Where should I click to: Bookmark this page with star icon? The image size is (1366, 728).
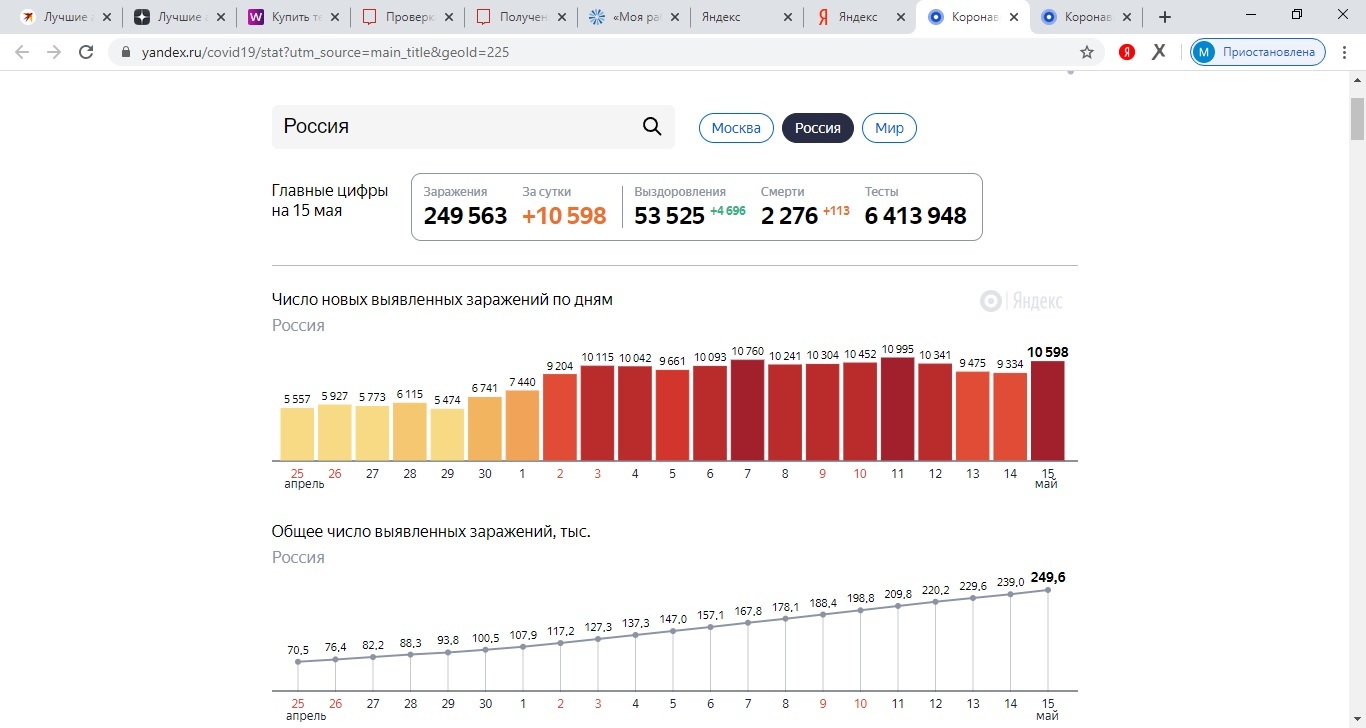[x=1087, y=52]
